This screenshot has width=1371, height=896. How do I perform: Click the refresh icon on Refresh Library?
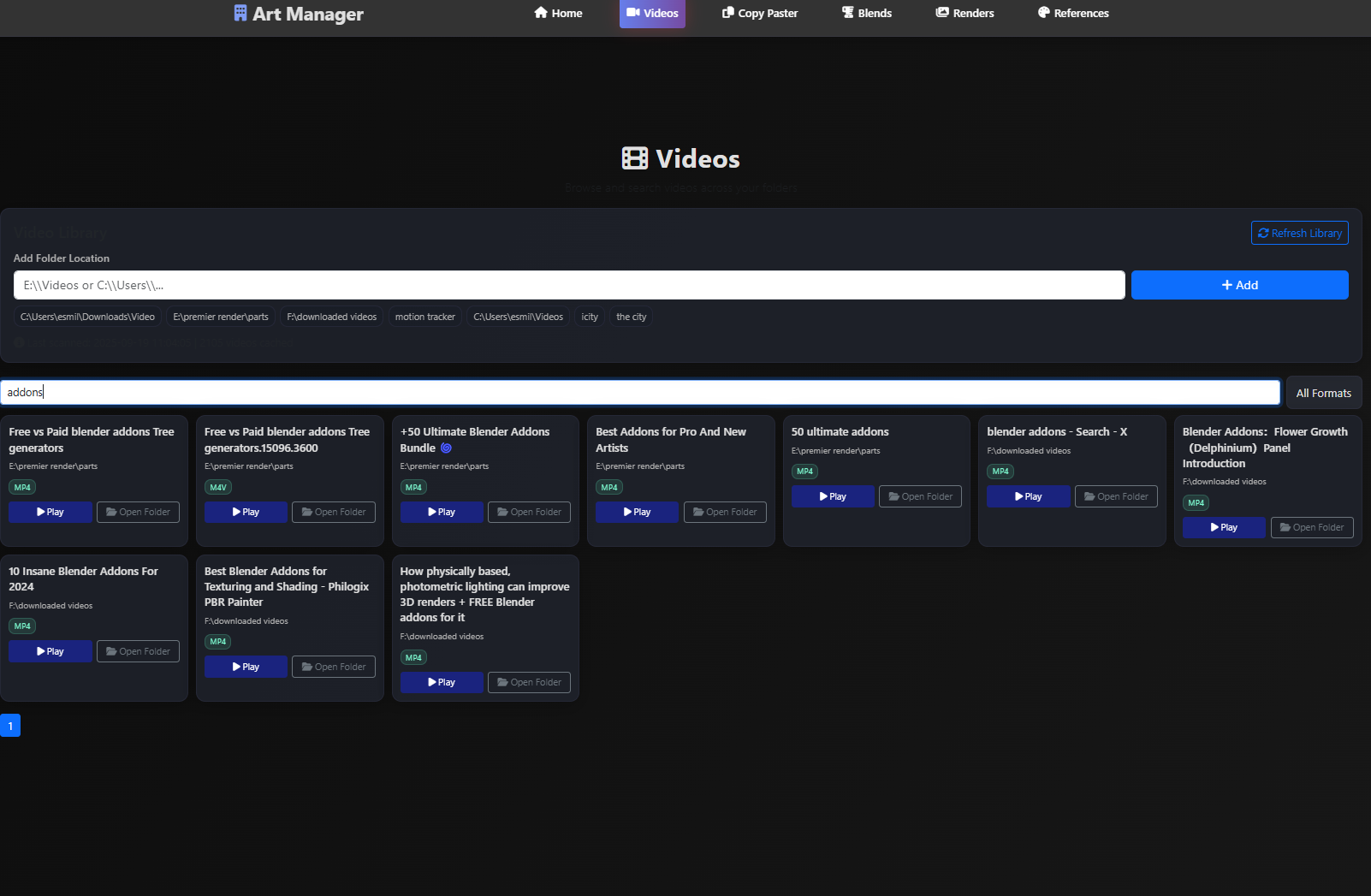[x=1264, y=233]
